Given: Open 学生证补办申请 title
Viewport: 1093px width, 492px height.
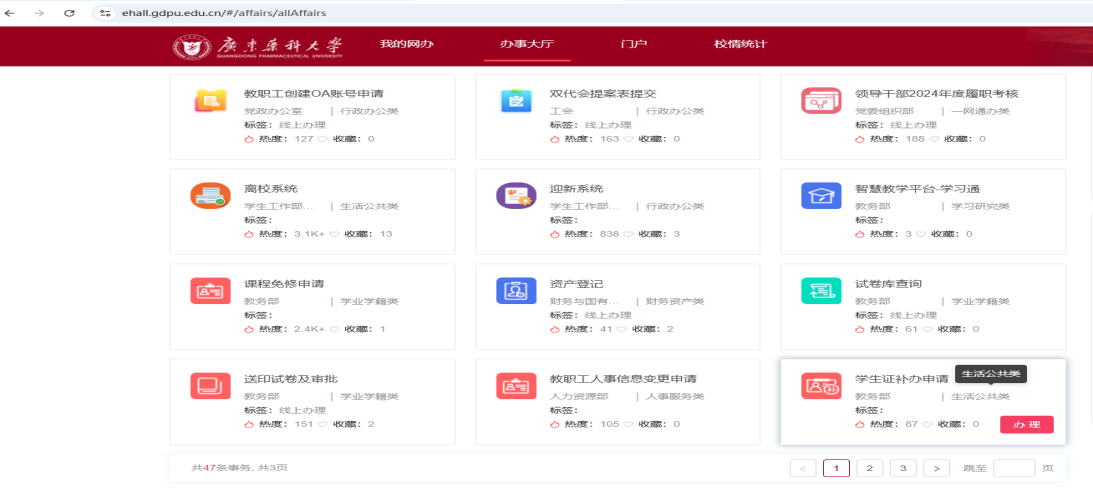Looking at the screenshot, I should click(x=901, y=378).
